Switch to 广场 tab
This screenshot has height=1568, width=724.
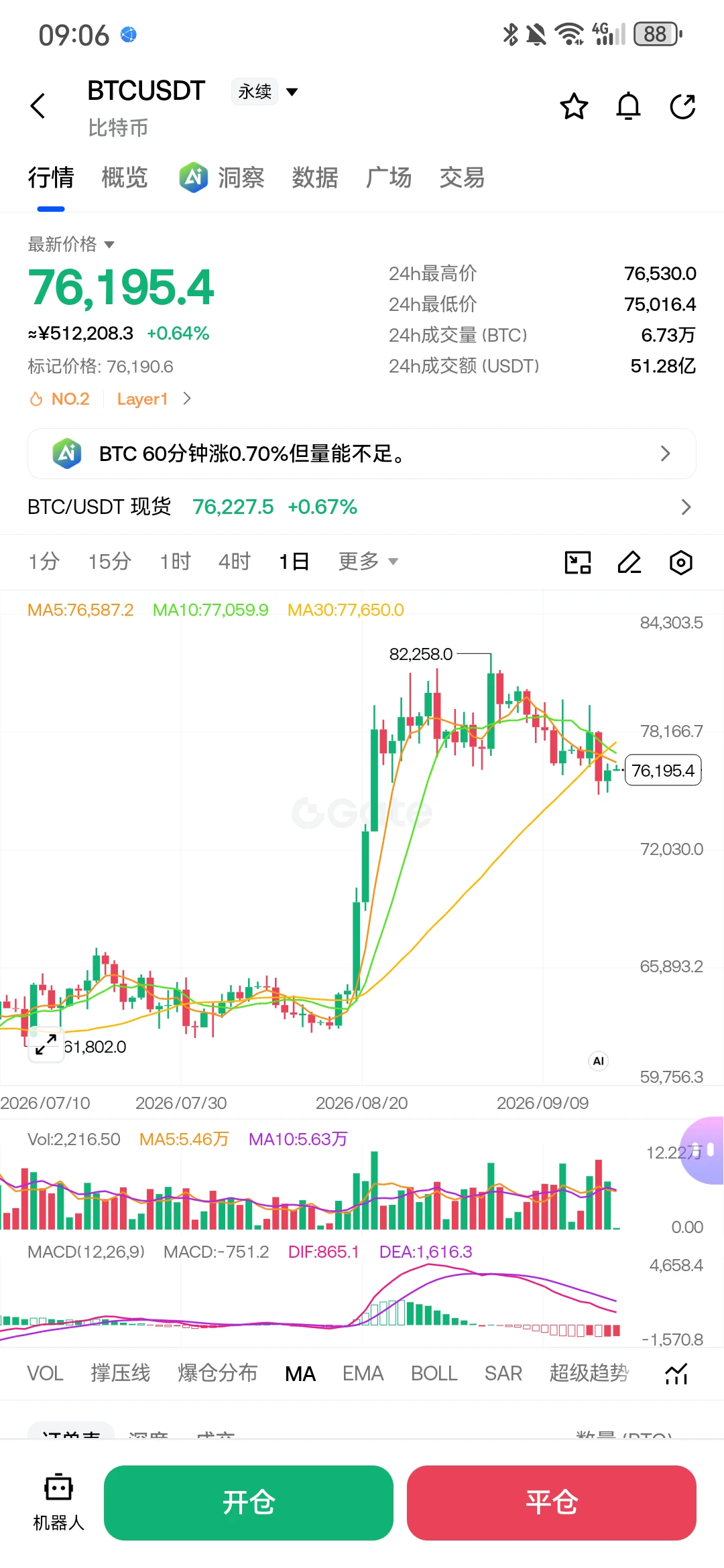point(389,178)
